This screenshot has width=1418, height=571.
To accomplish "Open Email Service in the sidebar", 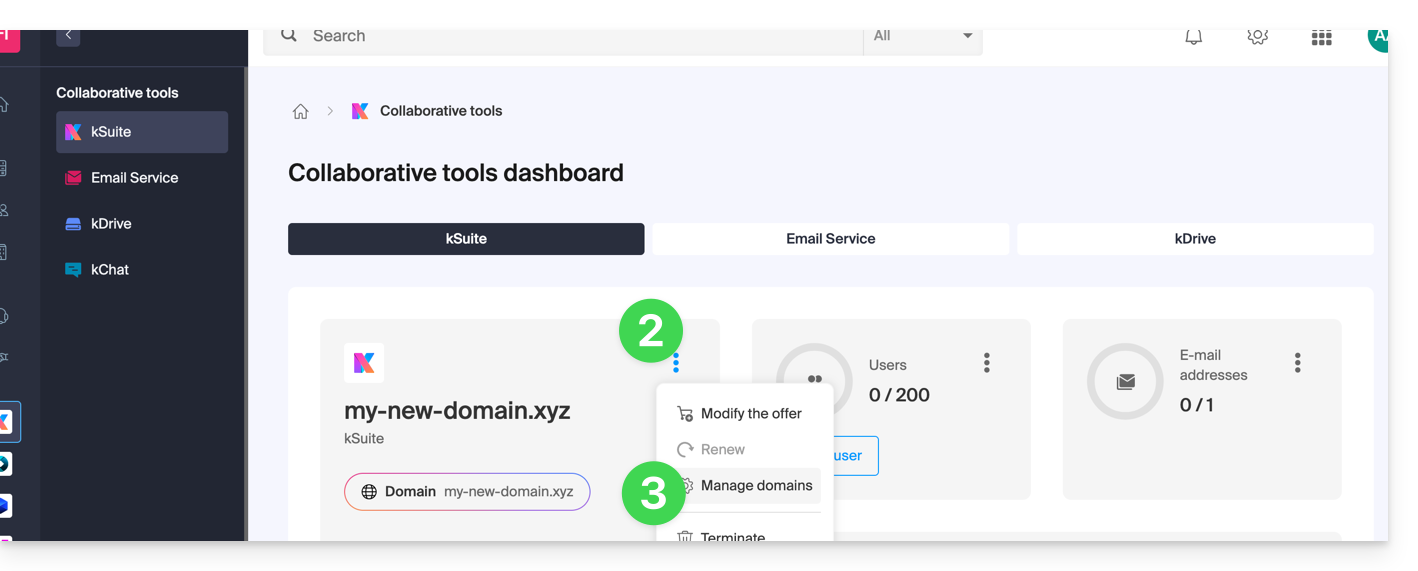I will coord(134,178).
